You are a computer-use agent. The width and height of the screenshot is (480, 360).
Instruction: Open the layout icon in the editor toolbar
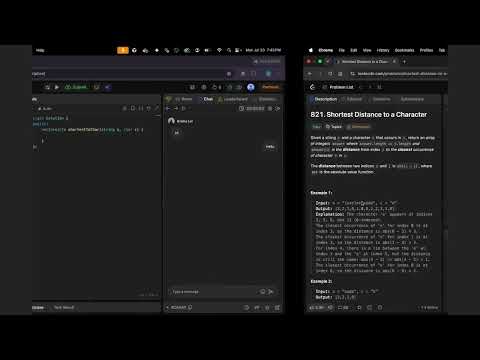click(192, 87)
